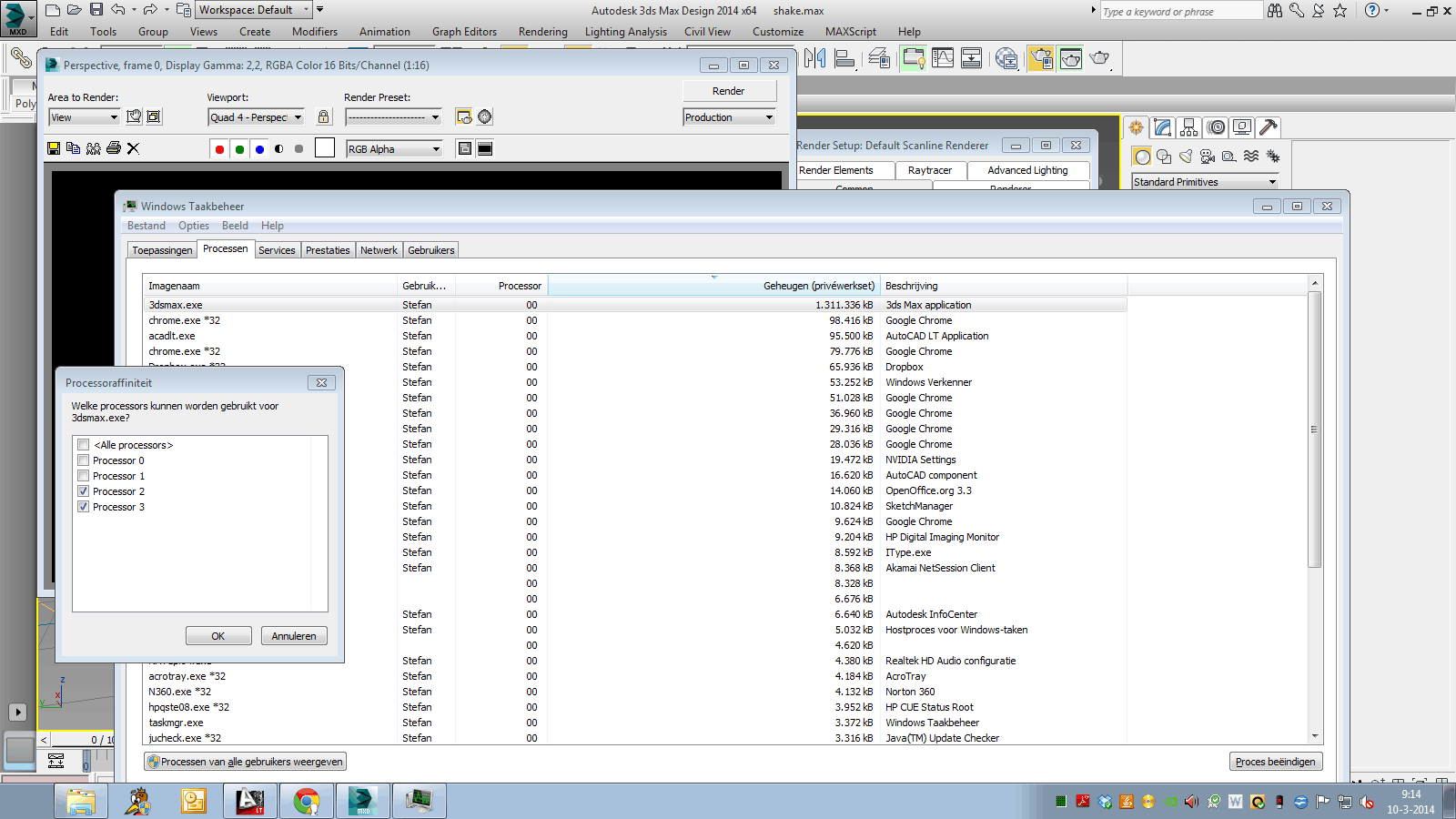The height and width of the screenshot is (819, 1456).
Task: Open the Opties menu in Taakbeheer
Action: [x=194, y=226]
